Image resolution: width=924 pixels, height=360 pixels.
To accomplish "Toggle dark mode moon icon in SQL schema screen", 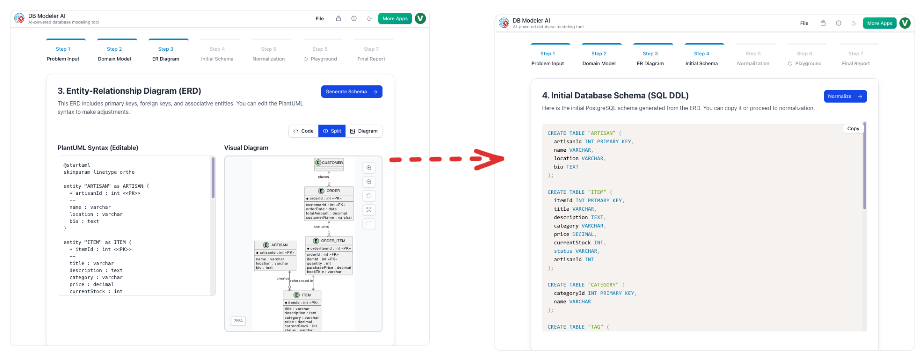I will point(853,23).
